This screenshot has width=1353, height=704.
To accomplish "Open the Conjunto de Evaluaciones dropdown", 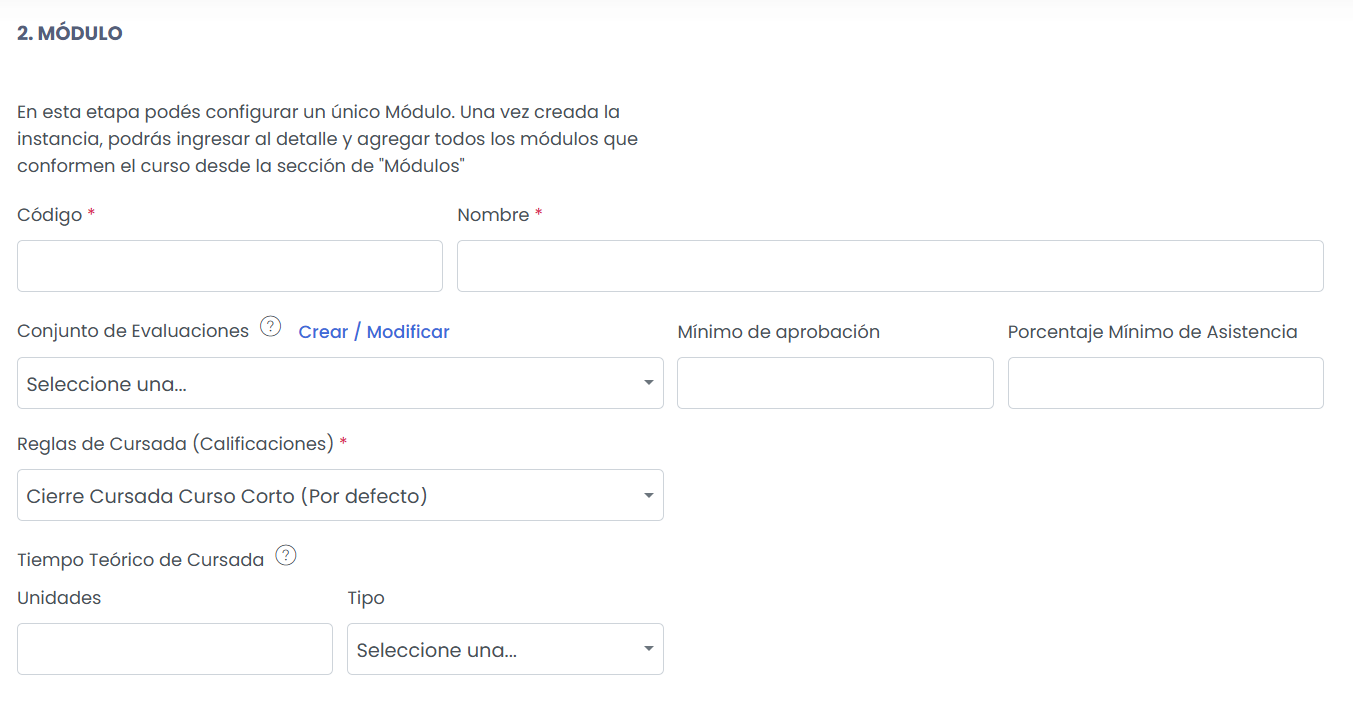I will point(340,383).
